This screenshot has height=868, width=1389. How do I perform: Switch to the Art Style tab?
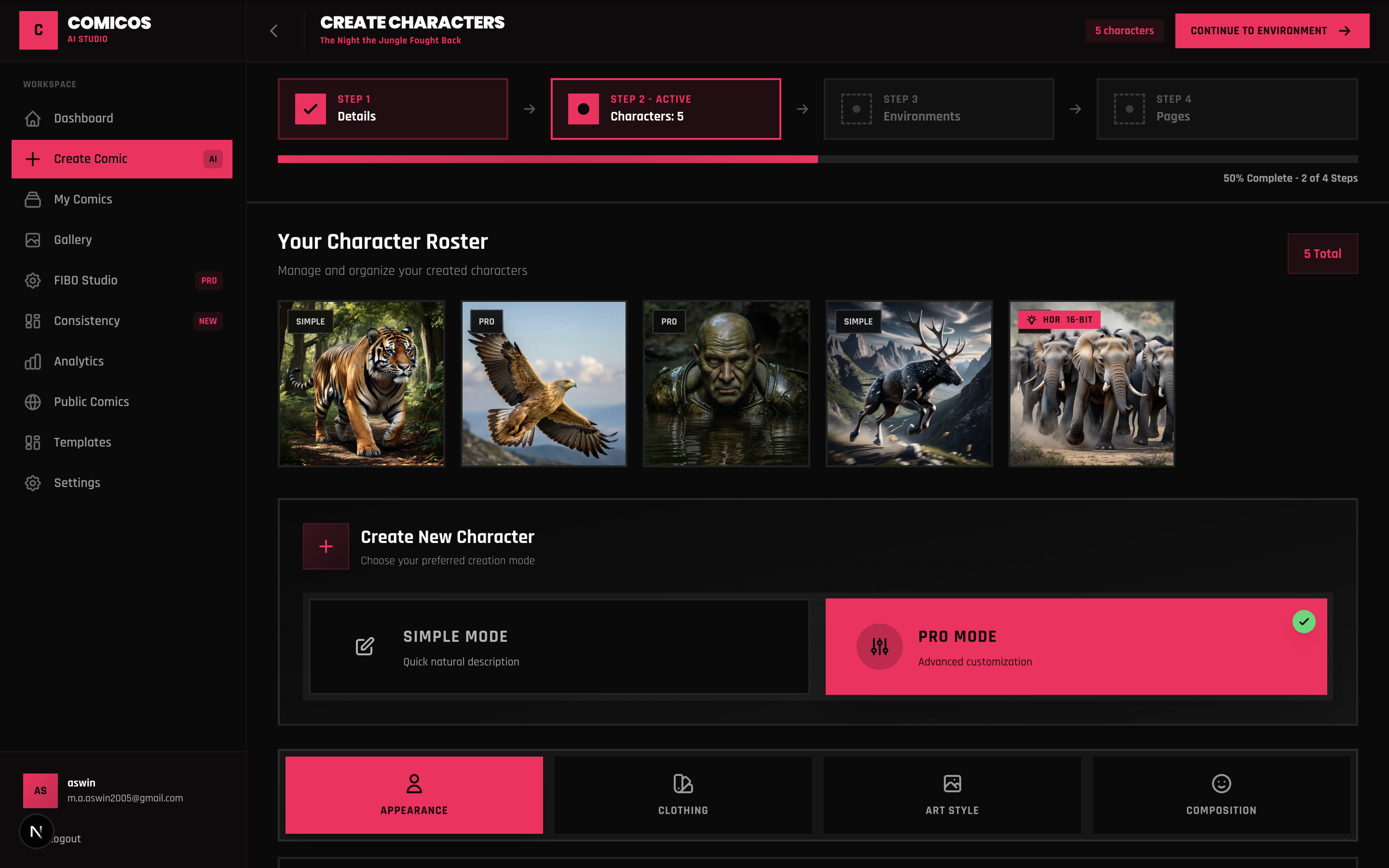tap(952, 795)
